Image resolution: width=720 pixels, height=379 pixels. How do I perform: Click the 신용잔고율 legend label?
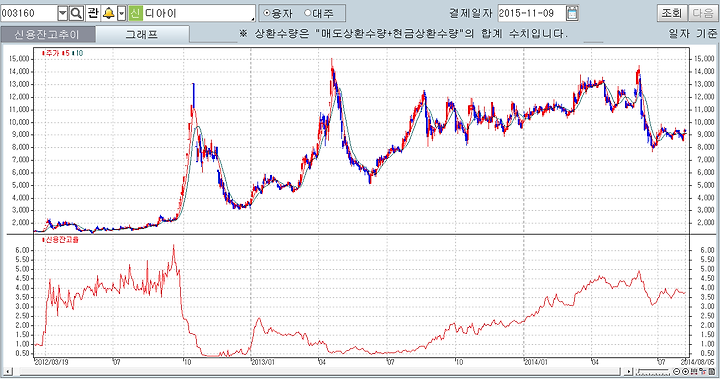[x=61, y=240]
